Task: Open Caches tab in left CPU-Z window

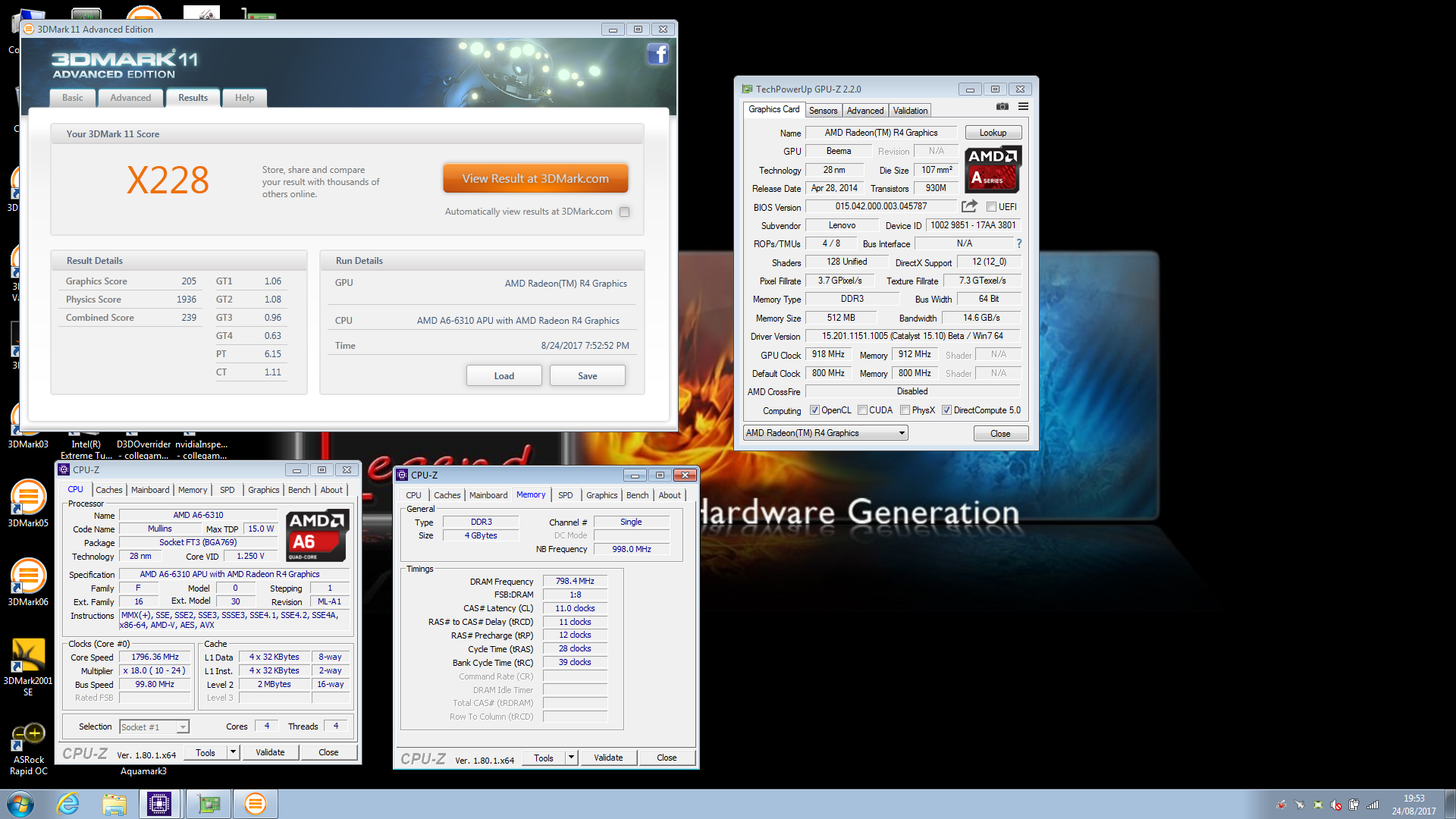Action: 108,490
